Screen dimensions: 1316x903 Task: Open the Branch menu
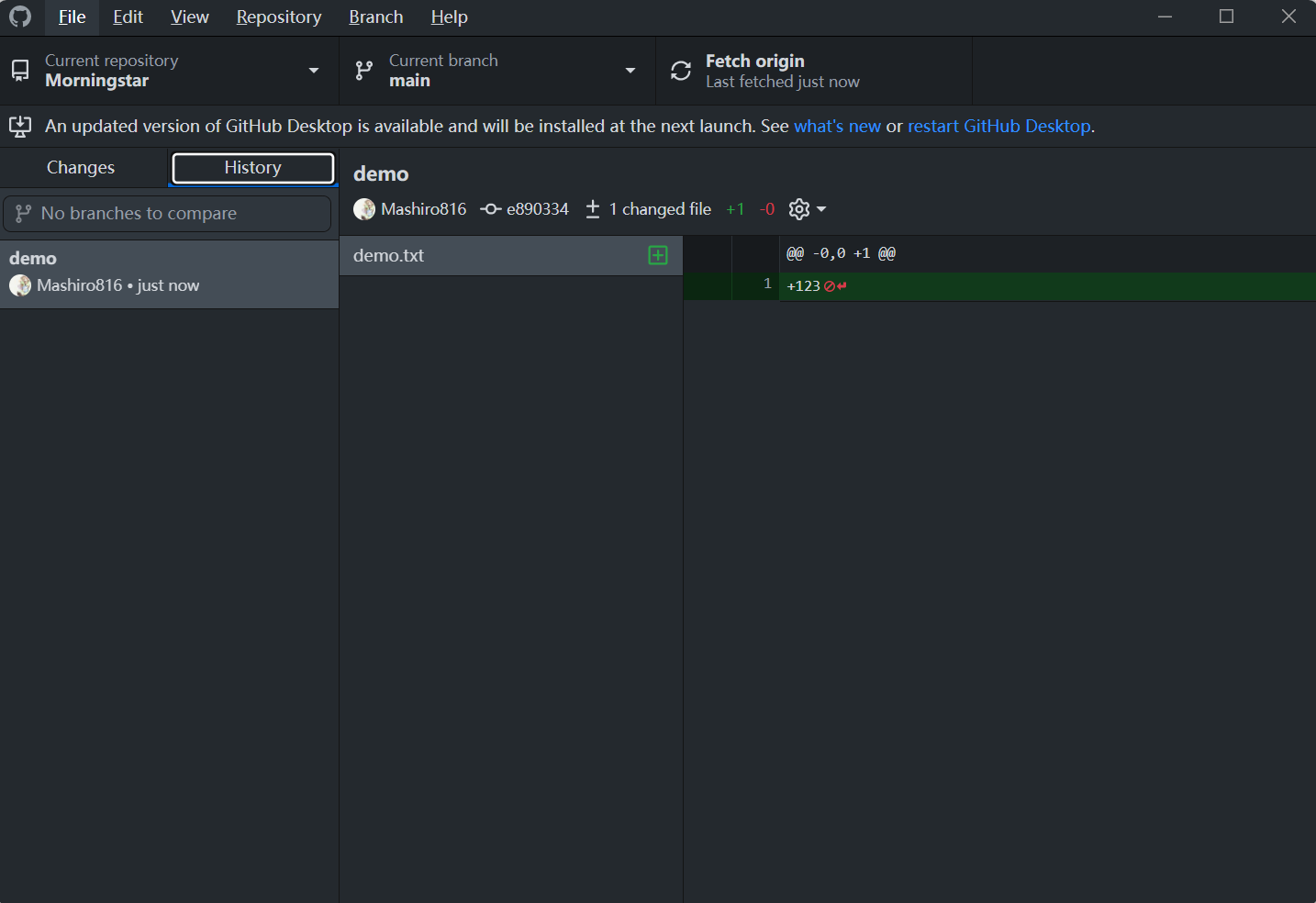pyautogui.click(x=376, y=17)
